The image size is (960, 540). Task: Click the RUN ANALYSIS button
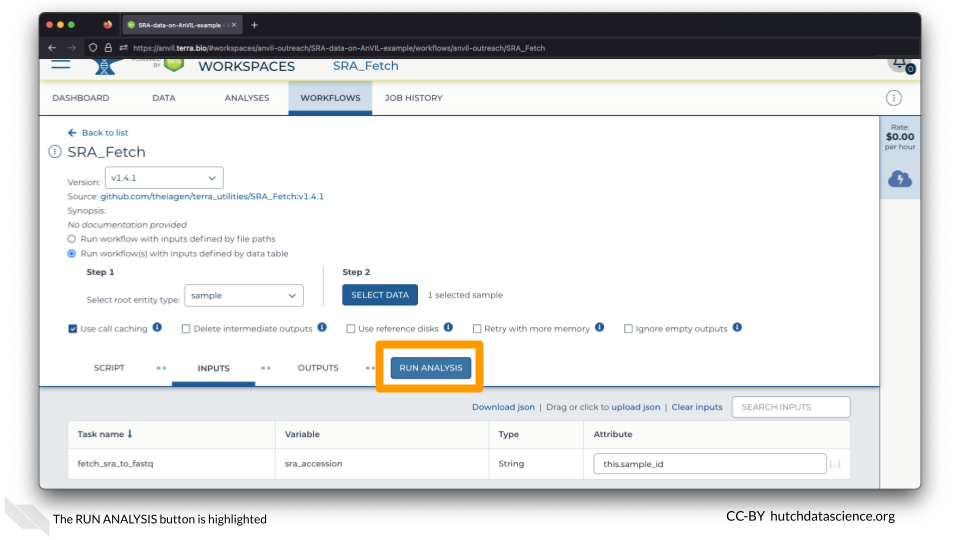click(x=431, y=368)
